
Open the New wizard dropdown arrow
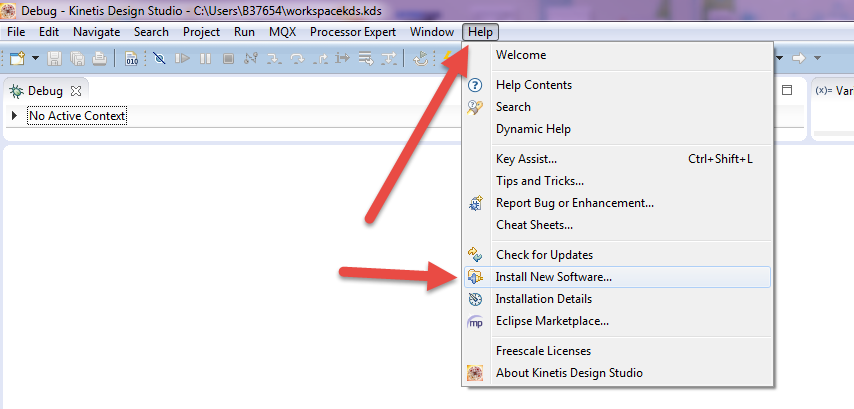click(35, 58)
